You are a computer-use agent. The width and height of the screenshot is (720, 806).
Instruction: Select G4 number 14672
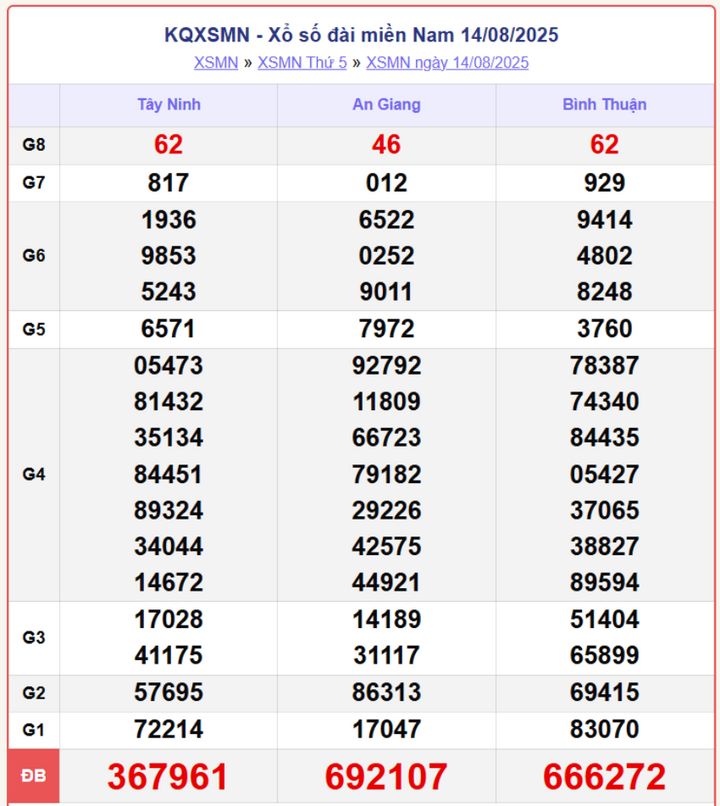[x=169, y=583]
